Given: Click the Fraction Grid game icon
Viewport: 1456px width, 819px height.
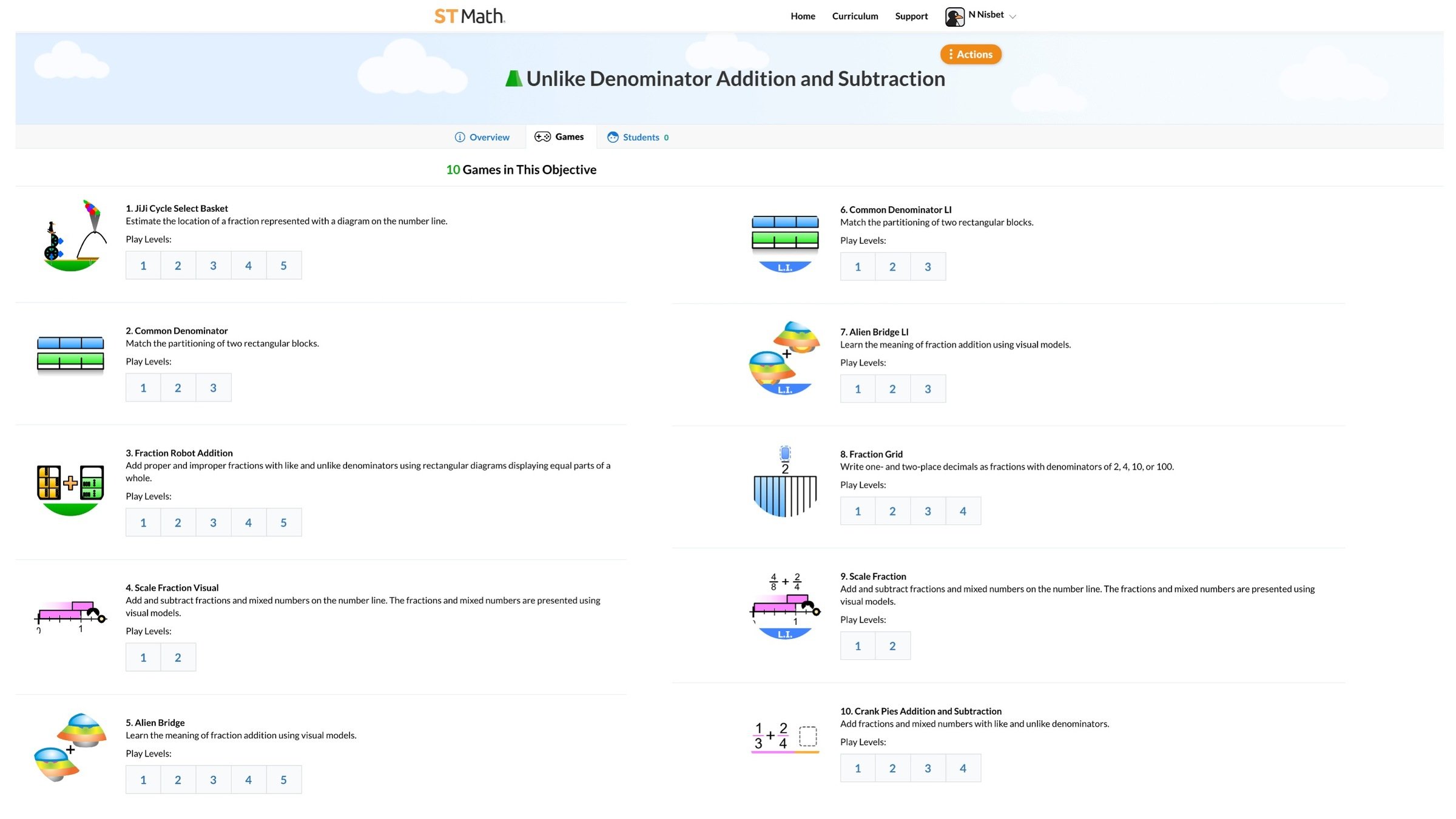Looking at the screenshot, I should click(x=784, y=482).
